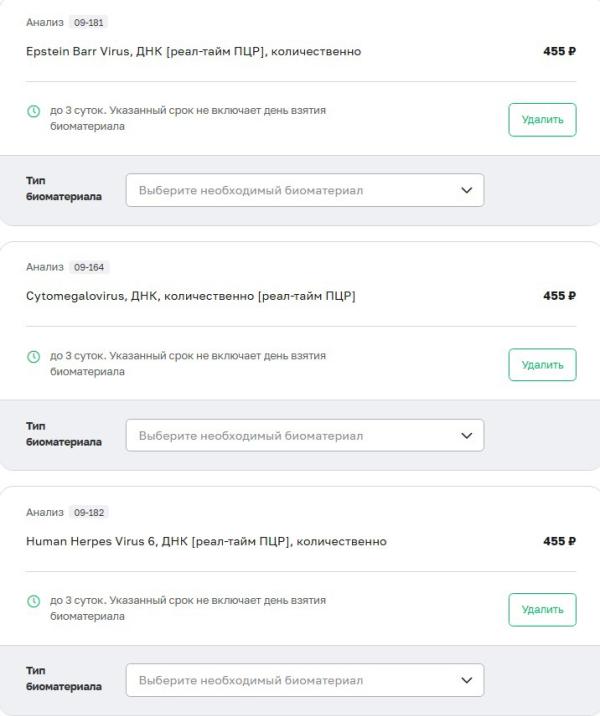Open the biomaterial dropdown for Epstein Barr Virus

(304, 190)
